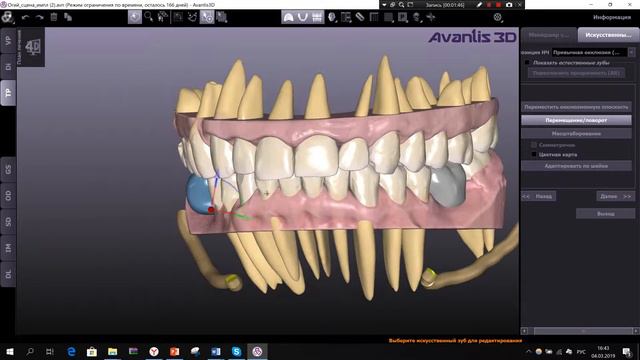Open the GS module tab on left sidebar
Image resolution: width=640 pixels, height=360 pixels.
(8, 169)
